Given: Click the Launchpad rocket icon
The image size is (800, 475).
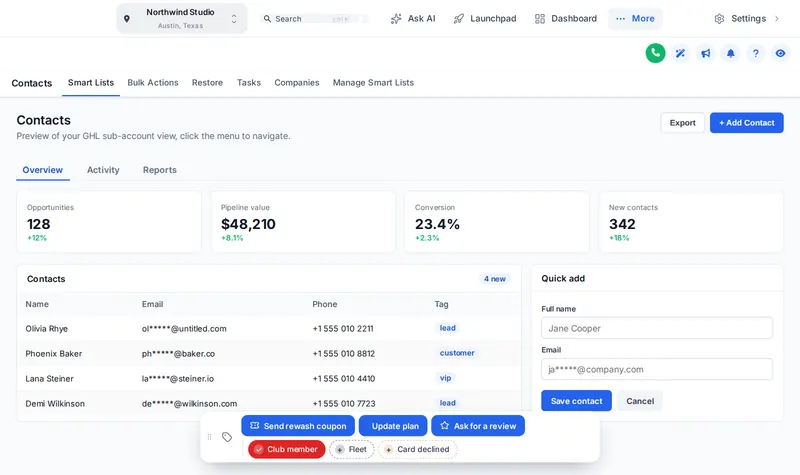Looking at the screenshot, I should tap(459, 18).
